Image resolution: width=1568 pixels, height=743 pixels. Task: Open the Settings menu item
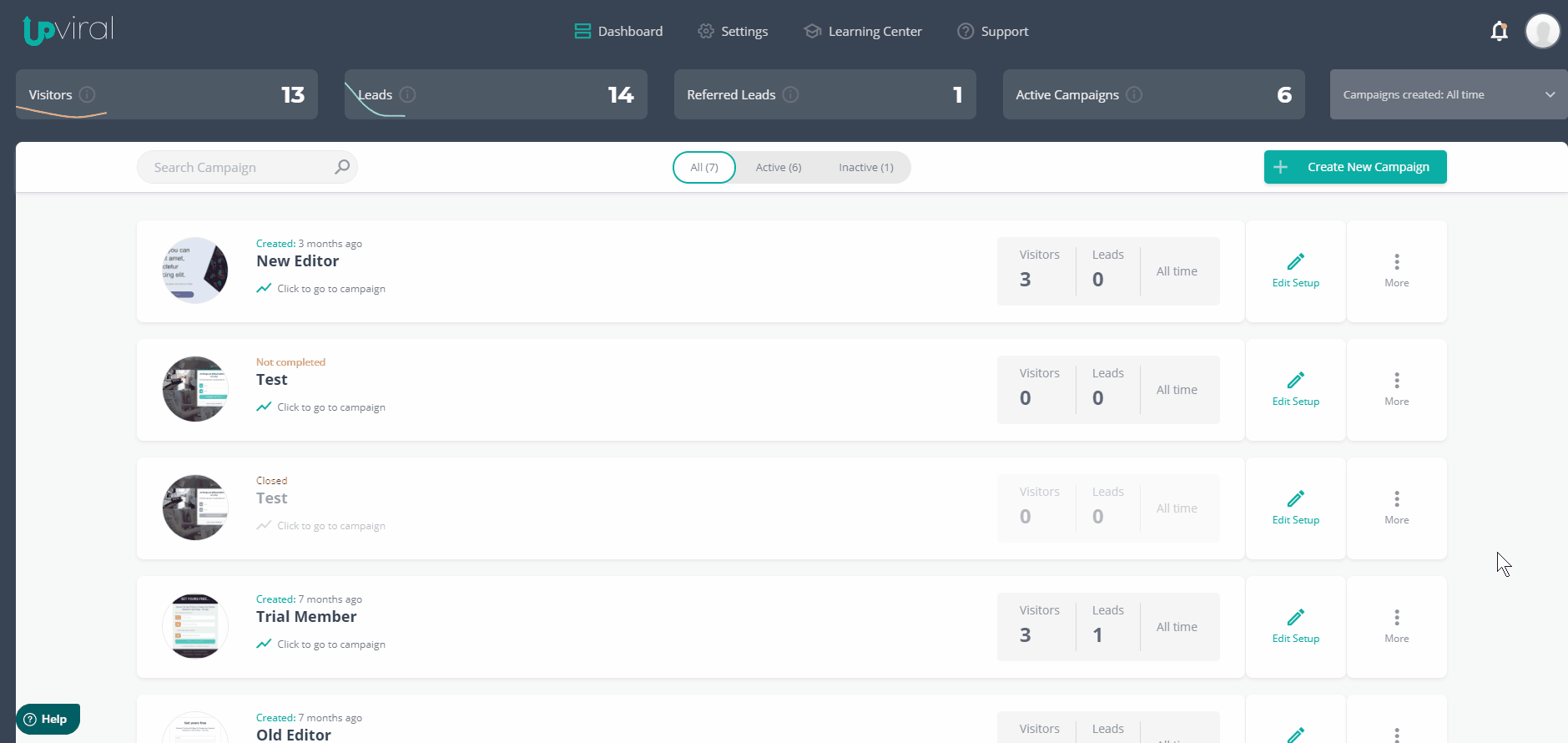coord(733,31)
